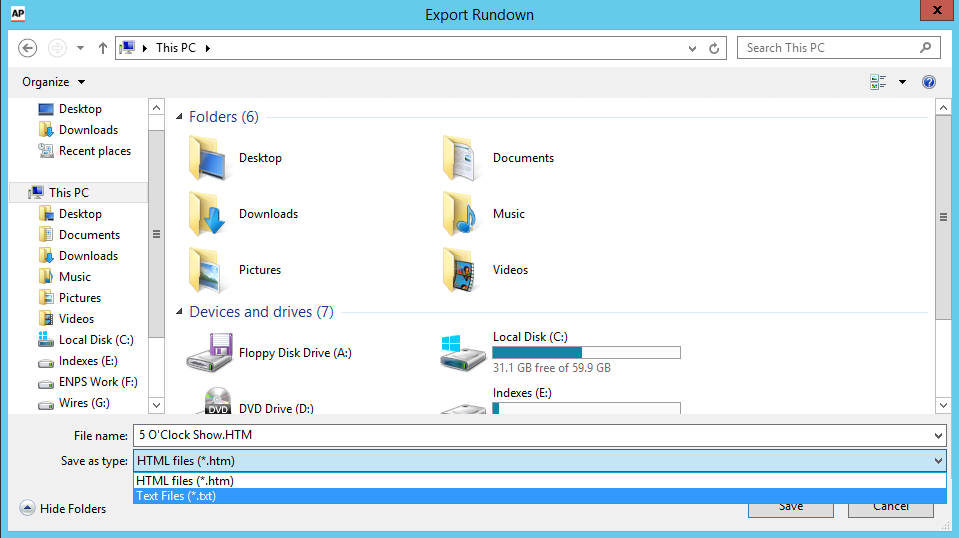Refresh the This PC location
959x538 pixels.
pyautogui.click(x=714, y=48)
